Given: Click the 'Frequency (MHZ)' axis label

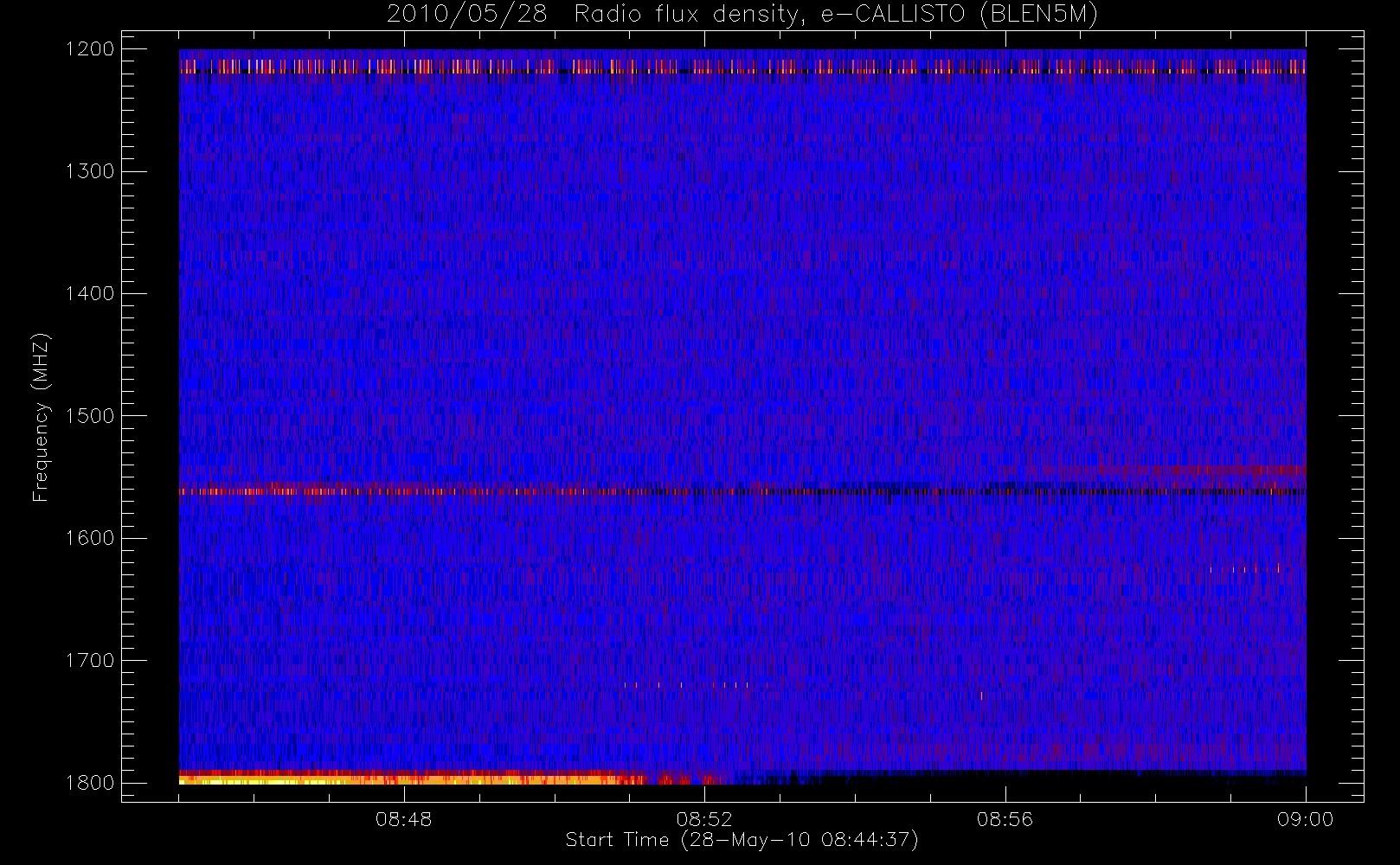Looking at the screenshot, I should pos(40,417).
